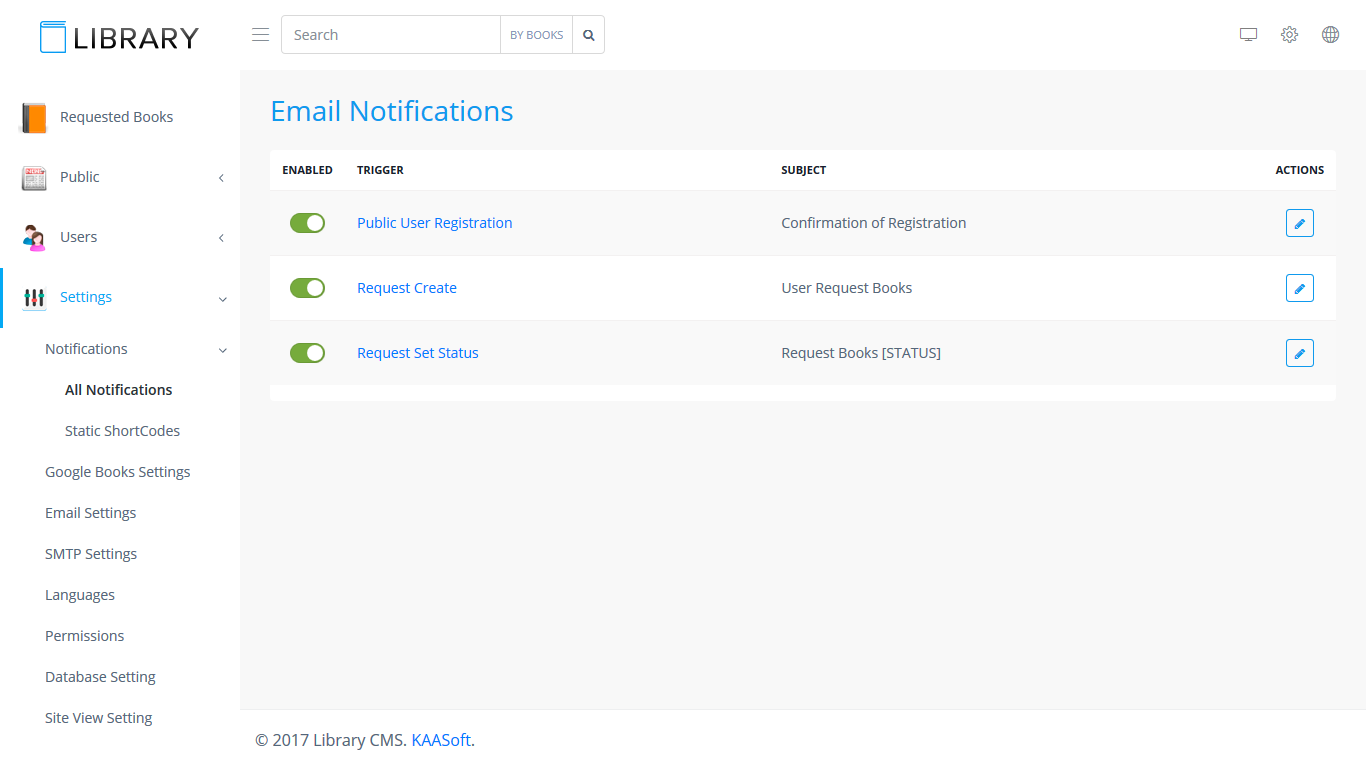Switch off Request Set Status toggle
Viewport: 1366px width, 768px height.
[x=307, y=353]
